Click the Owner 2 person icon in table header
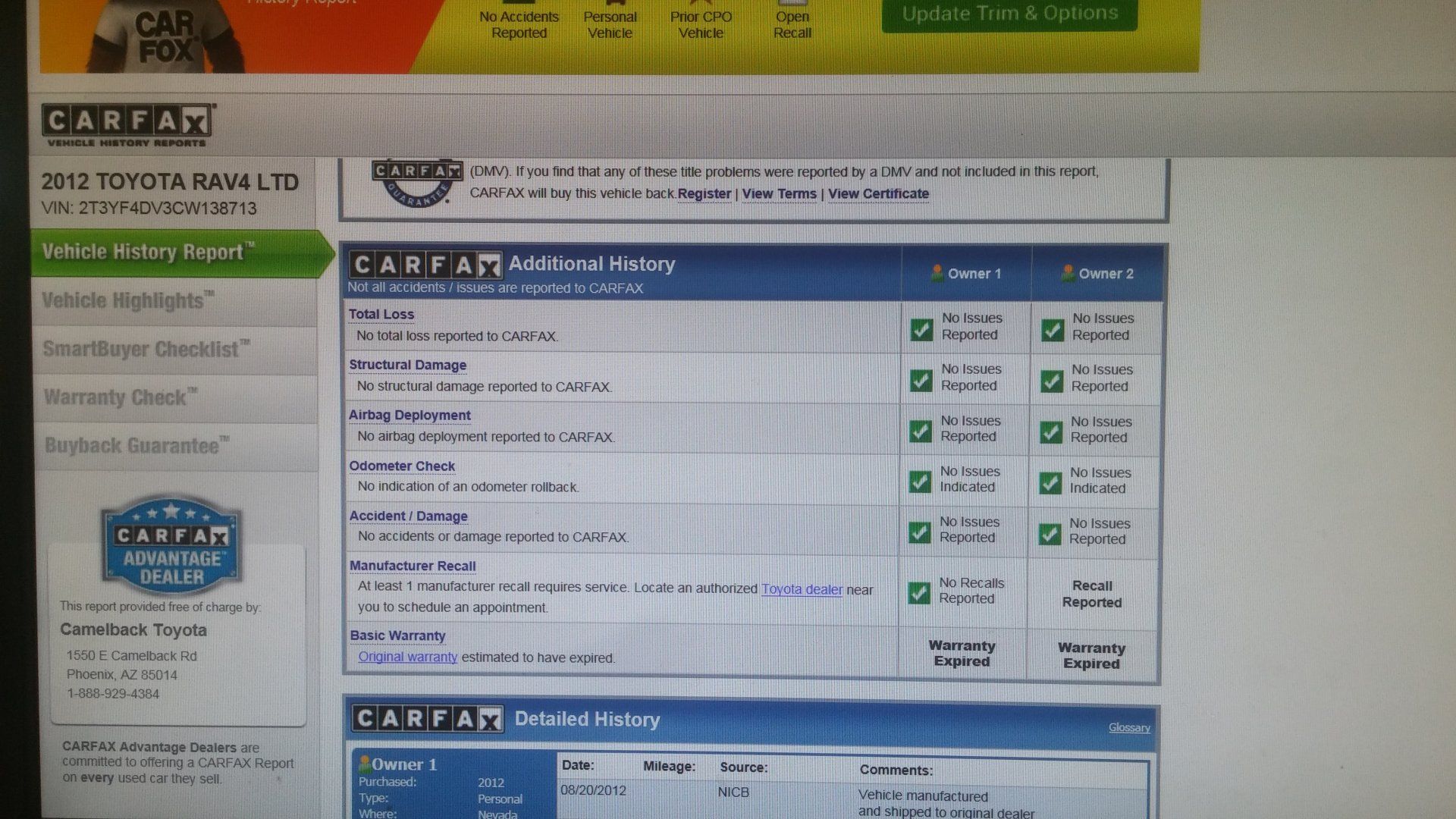 click(x=1068, y=273)
